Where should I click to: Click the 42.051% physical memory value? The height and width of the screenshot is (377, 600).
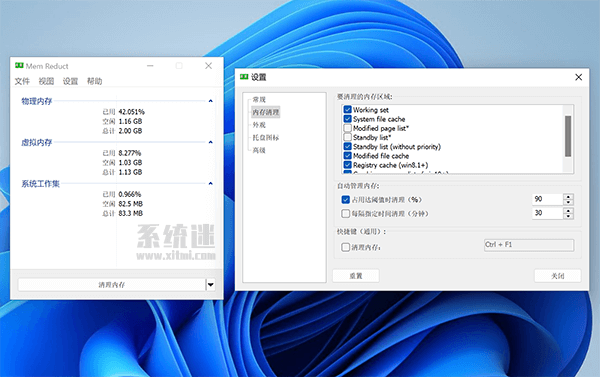click(x=132, y=112)
